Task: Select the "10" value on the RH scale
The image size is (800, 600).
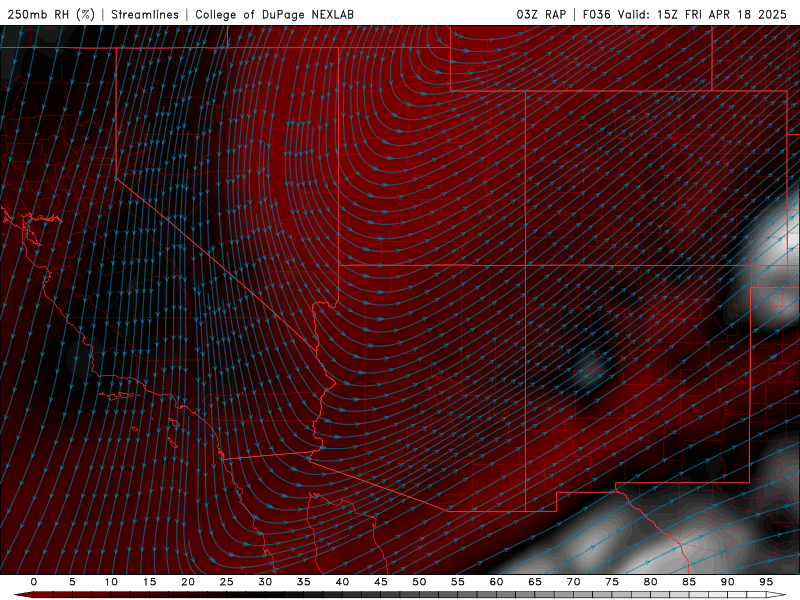Action: click(x=111, y=582)
